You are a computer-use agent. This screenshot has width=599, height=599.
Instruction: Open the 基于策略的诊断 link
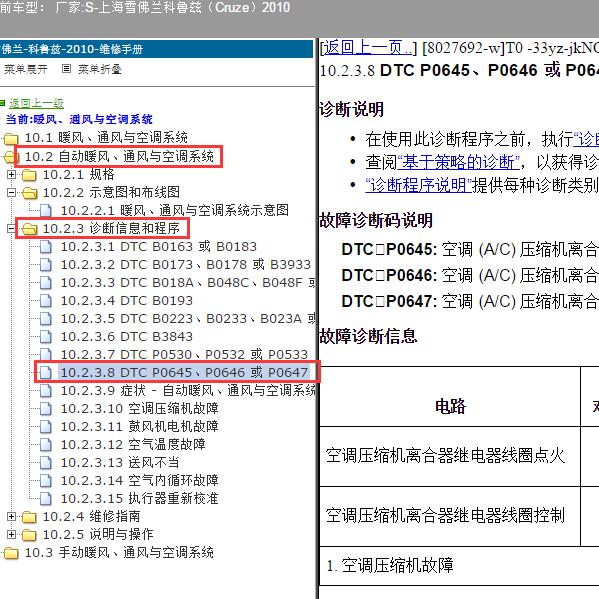(x=458, y=162)
